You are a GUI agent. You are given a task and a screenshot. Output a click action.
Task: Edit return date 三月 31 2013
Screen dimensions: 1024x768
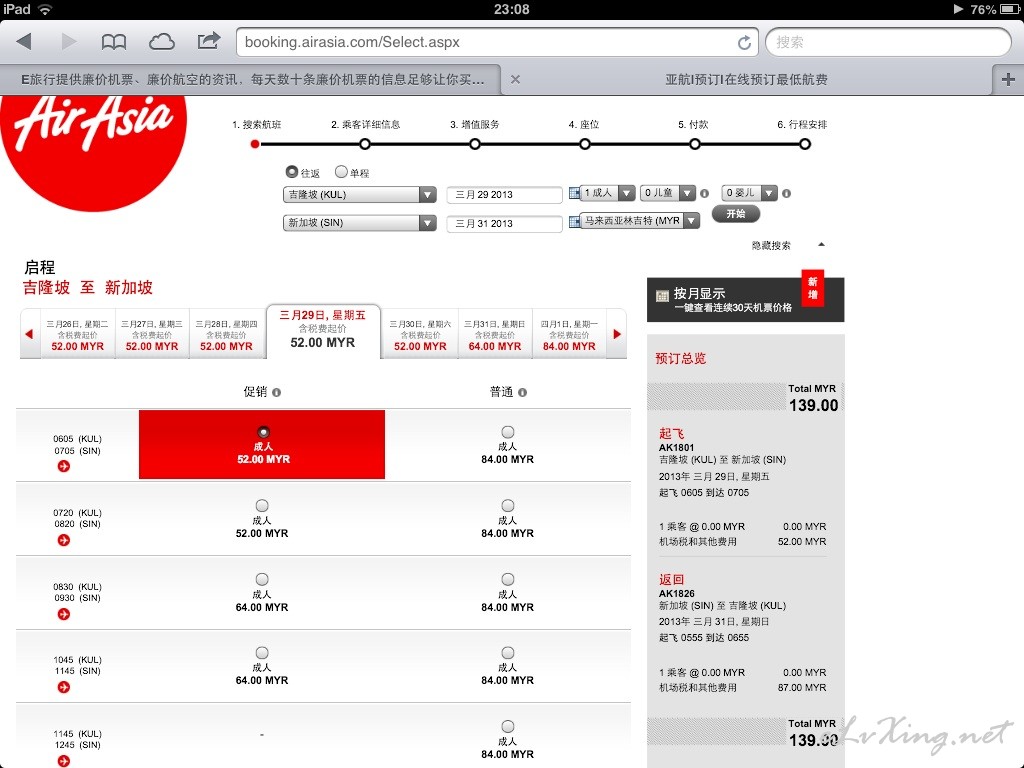tap(504, 223)
